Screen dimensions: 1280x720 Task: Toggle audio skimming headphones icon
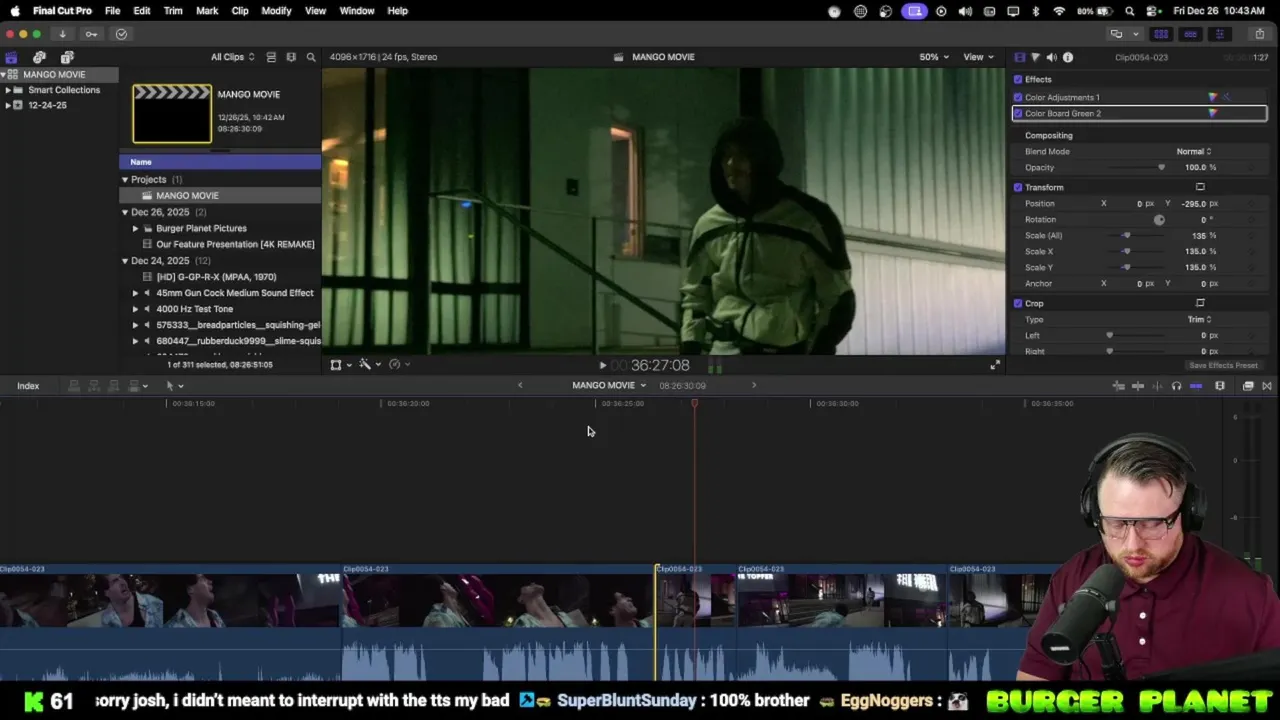click(x=1176, y=386)
